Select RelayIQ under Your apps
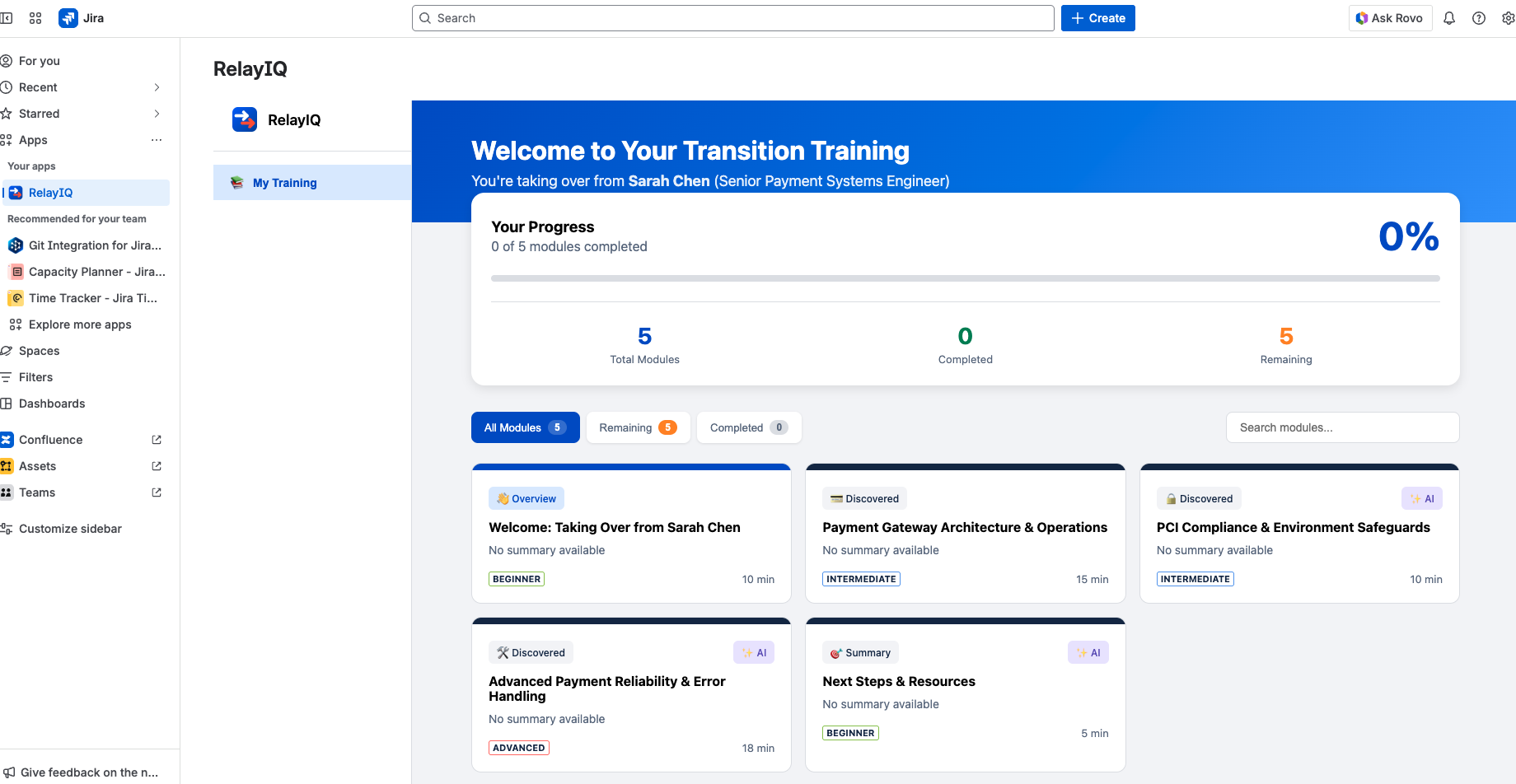The height and width of the screenshot is (784, 1516). coord(86,193)
